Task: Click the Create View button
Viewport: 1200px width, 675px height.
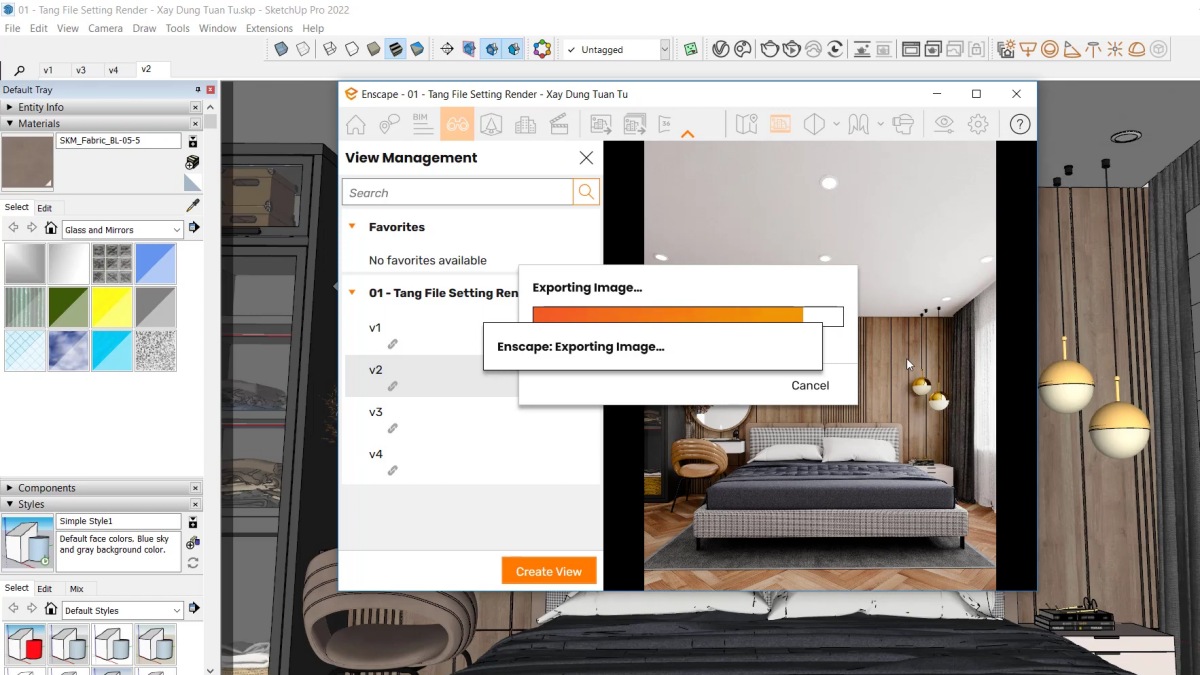Action: click(x=549, y=571)
